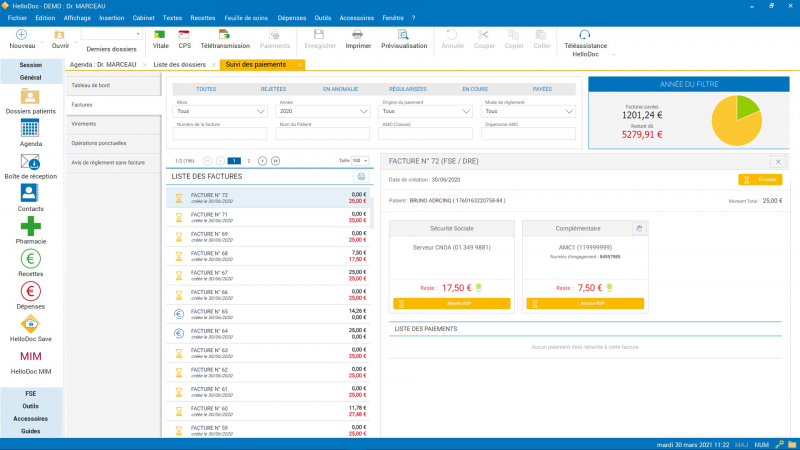Expand the Mode de règlement dropdown
Screen dimensions: 800x450
point(529,112)
